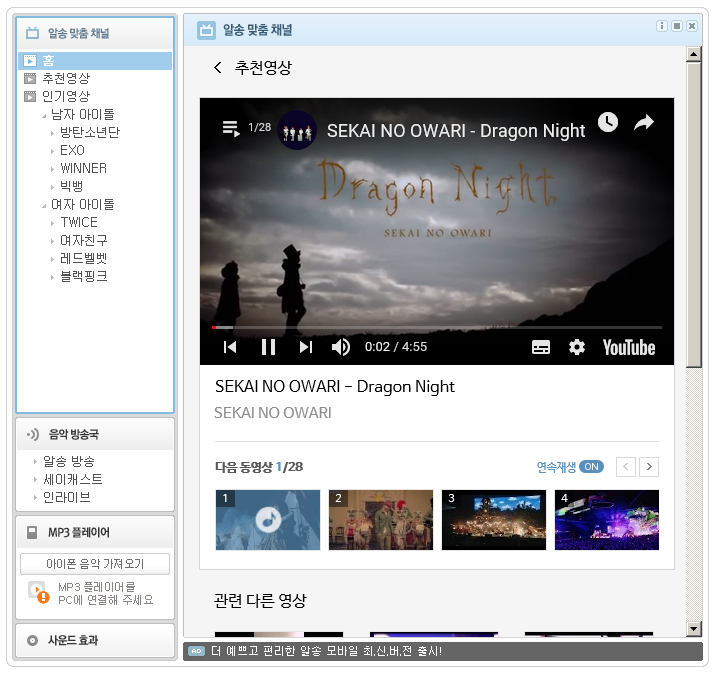The height and width of the screenshot is (674, 717).
Task: Click the 0:02 / 4:55 time display
Action: [396, 347]
